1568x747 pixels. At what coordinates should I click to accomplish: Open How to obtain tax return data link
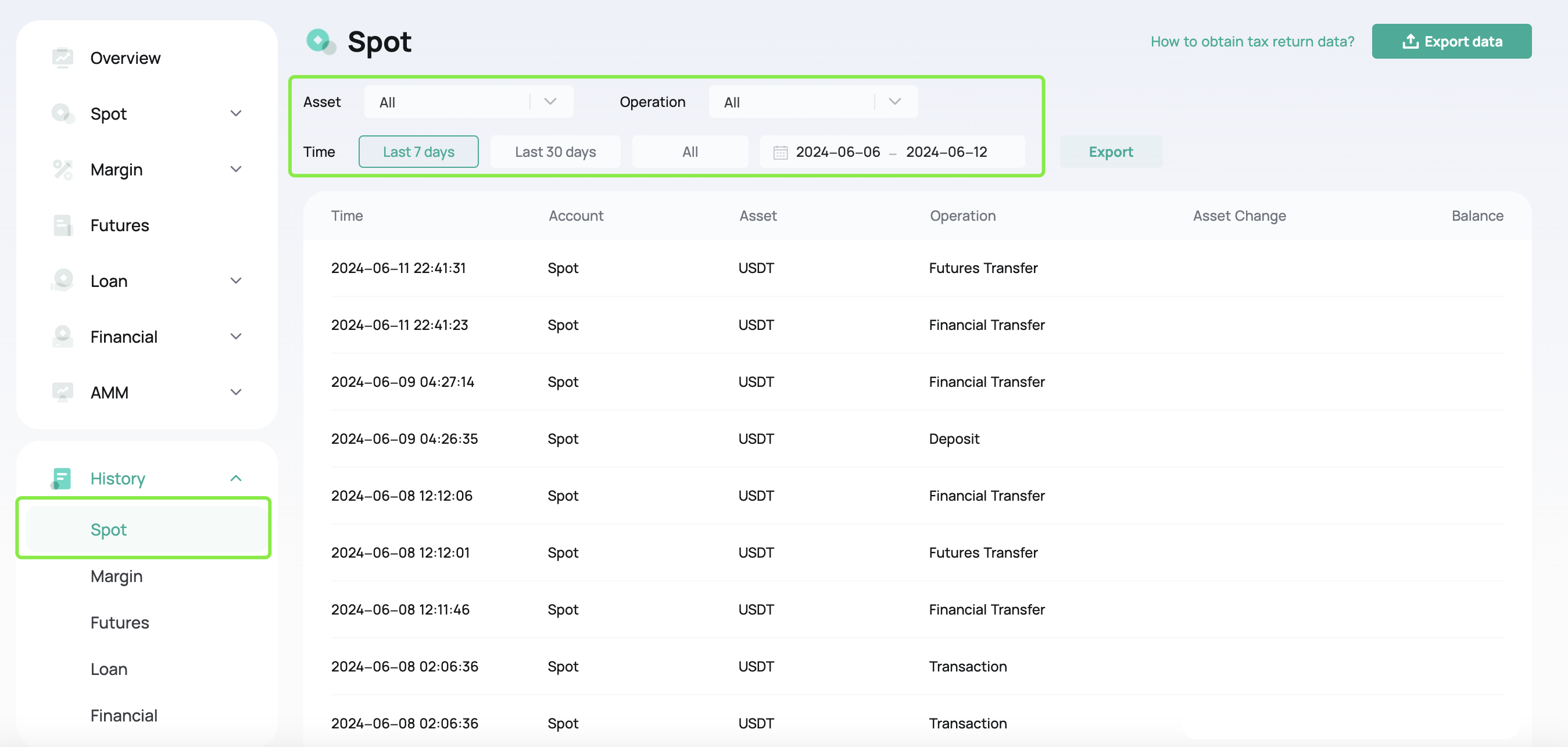(x=1252, y=41)
